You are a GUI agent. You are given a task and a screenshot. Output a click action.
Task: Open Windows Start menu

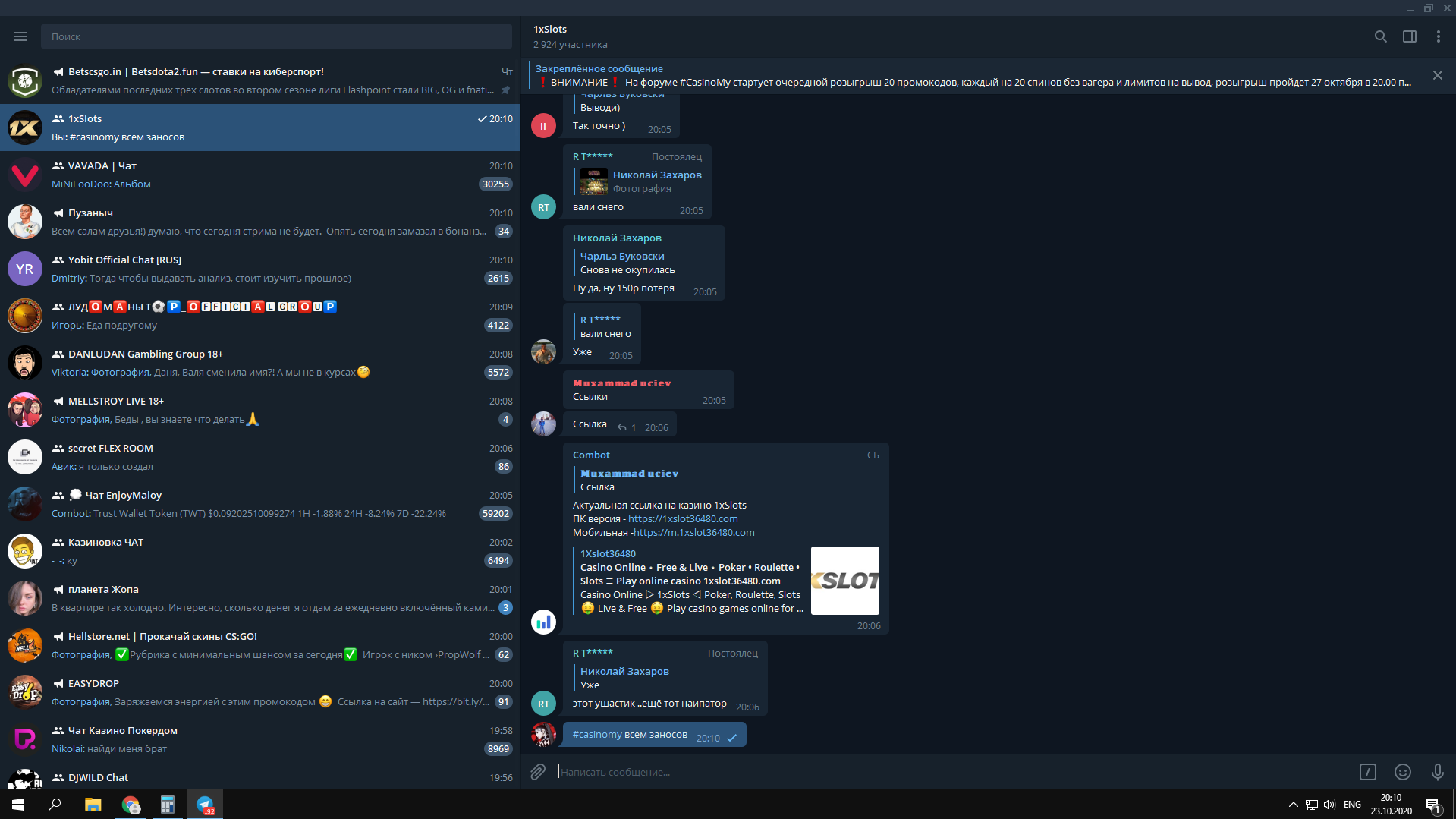(18, 805)
